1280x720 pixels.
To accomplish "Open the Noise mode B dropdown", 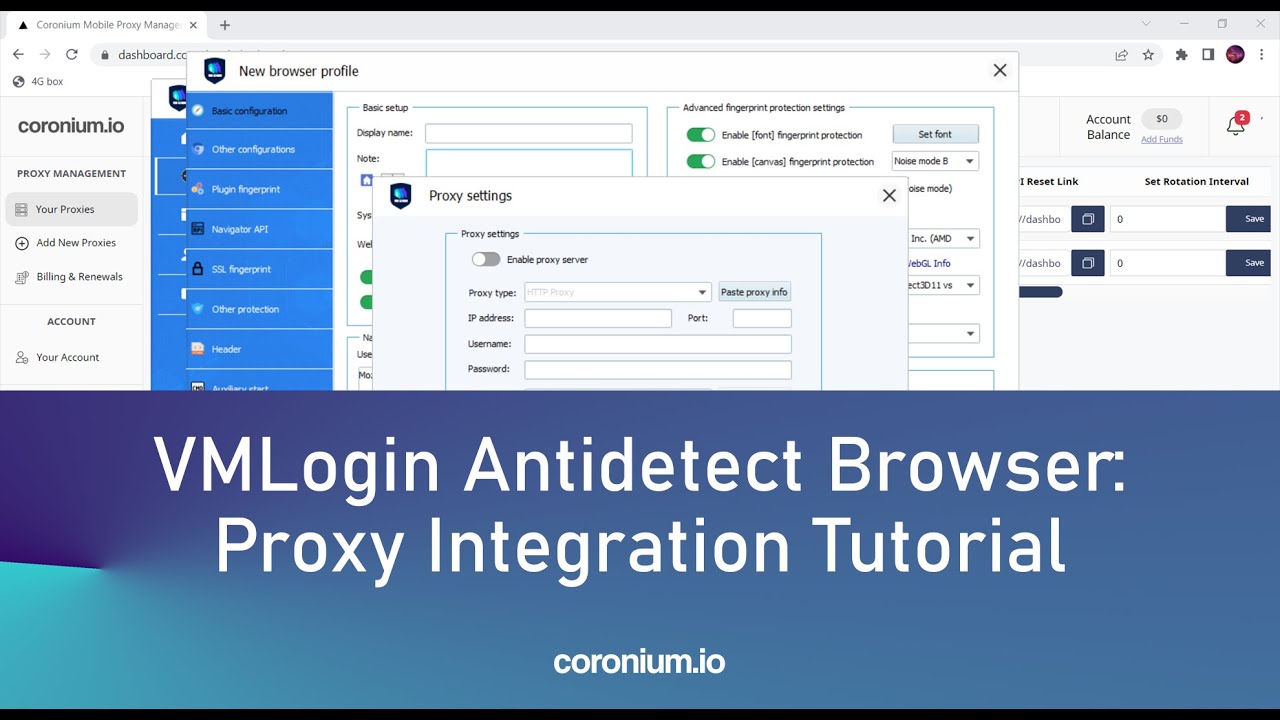I will (x=935, y=161).
